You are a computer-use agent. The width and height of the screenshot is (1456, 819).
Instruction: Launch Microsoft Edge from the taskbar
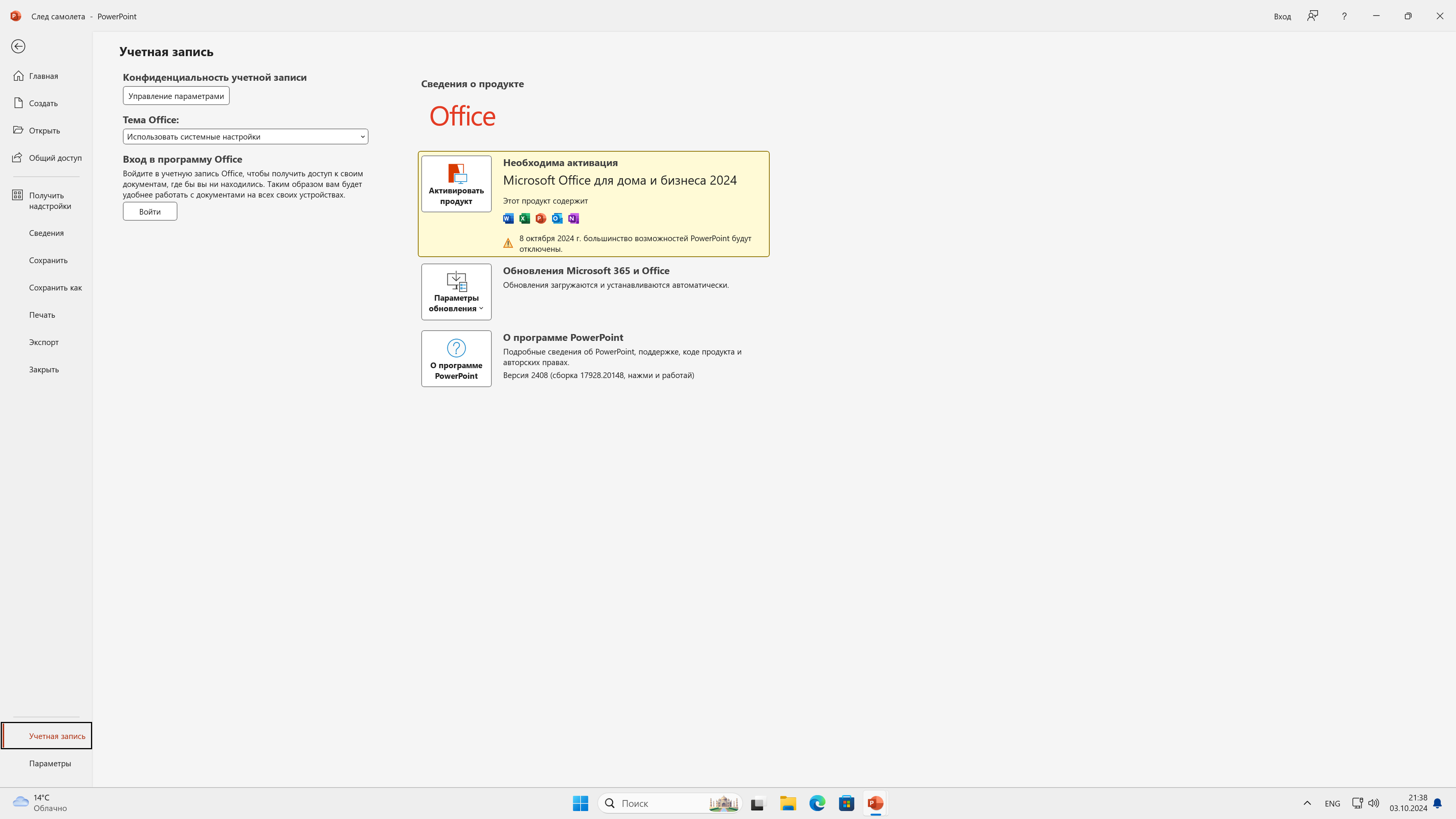point(817,803)
